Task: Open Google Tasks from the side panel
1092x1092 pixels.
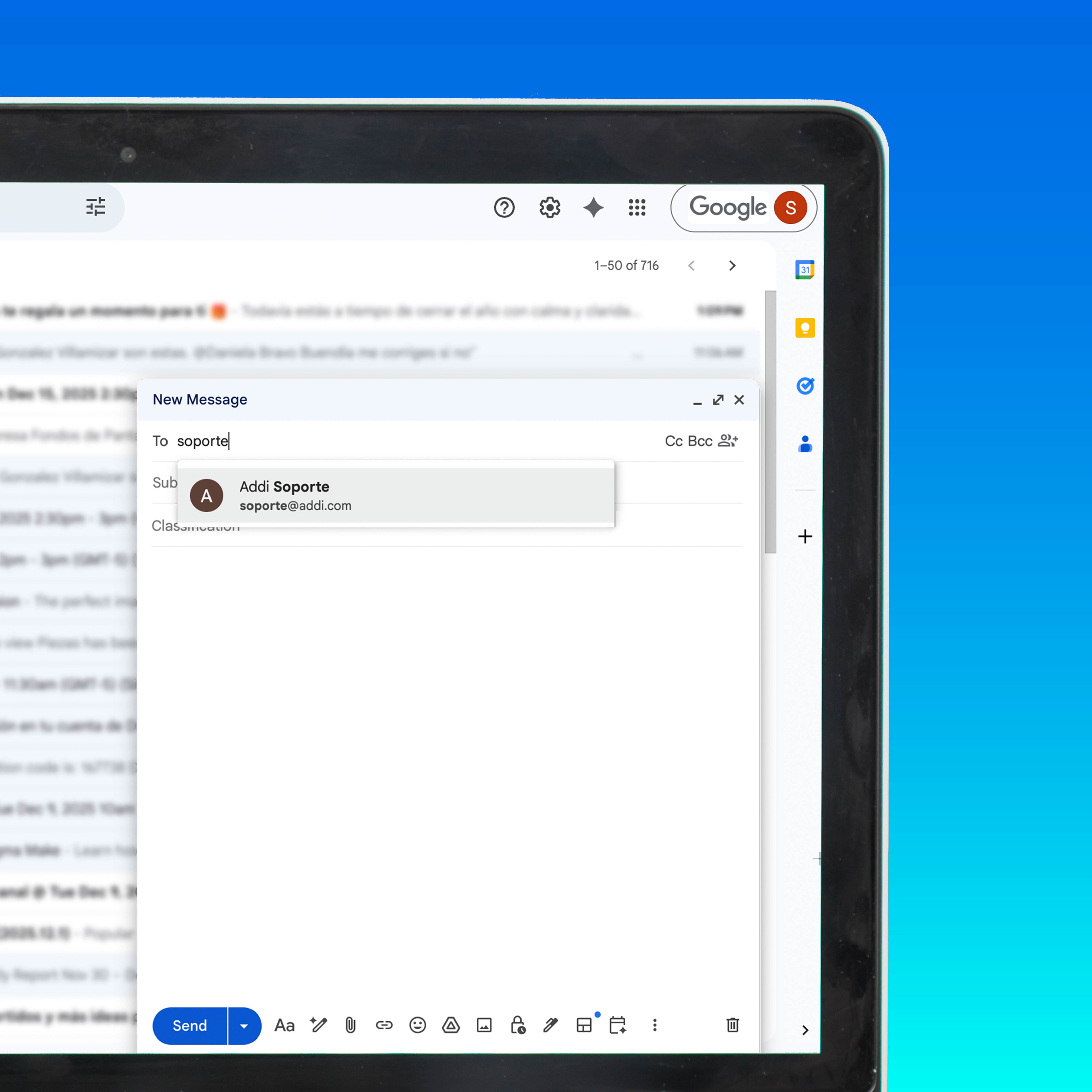Action: tap(805, 386)
